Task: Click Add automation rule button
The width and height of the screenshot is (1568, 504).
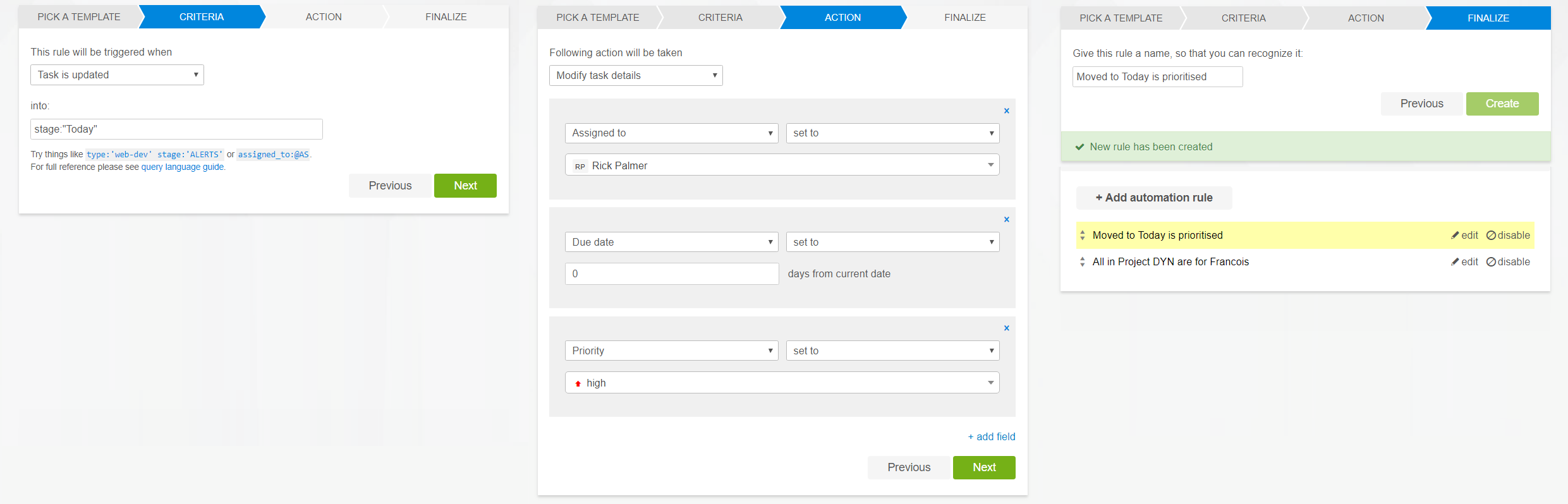Action: coord(1153,198)
